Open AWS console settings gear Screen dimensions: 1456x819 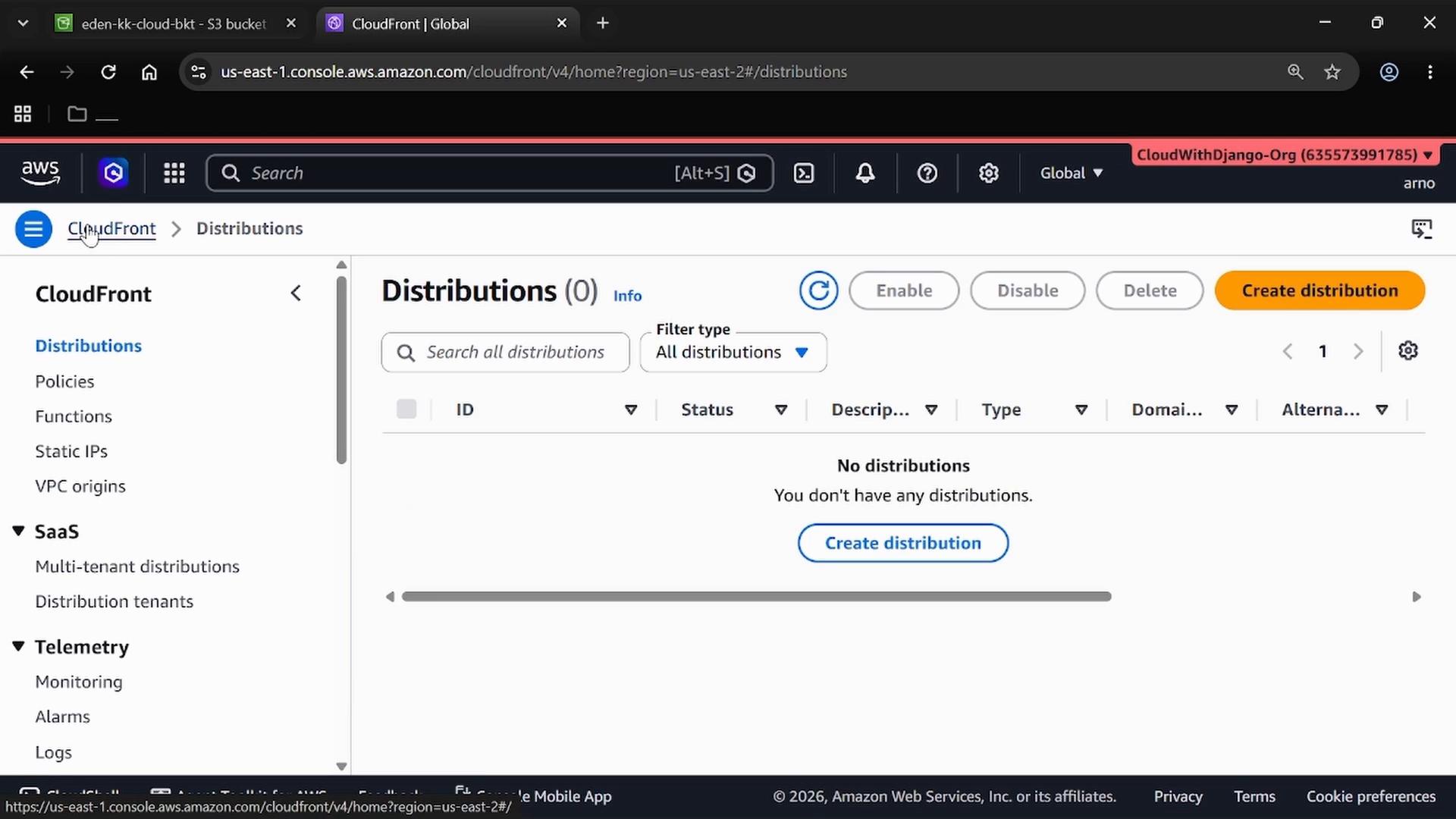988,173
